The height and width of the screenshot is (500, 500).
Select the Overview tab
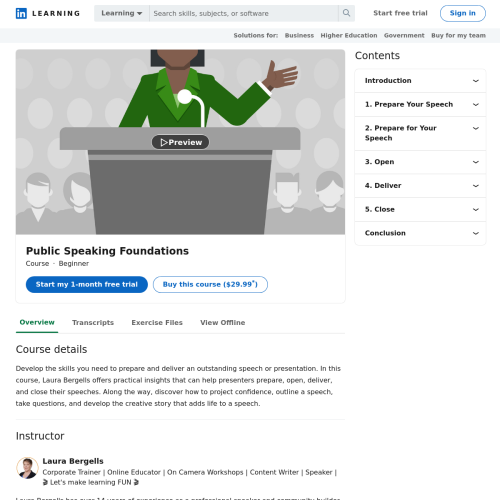click(37, 322)
